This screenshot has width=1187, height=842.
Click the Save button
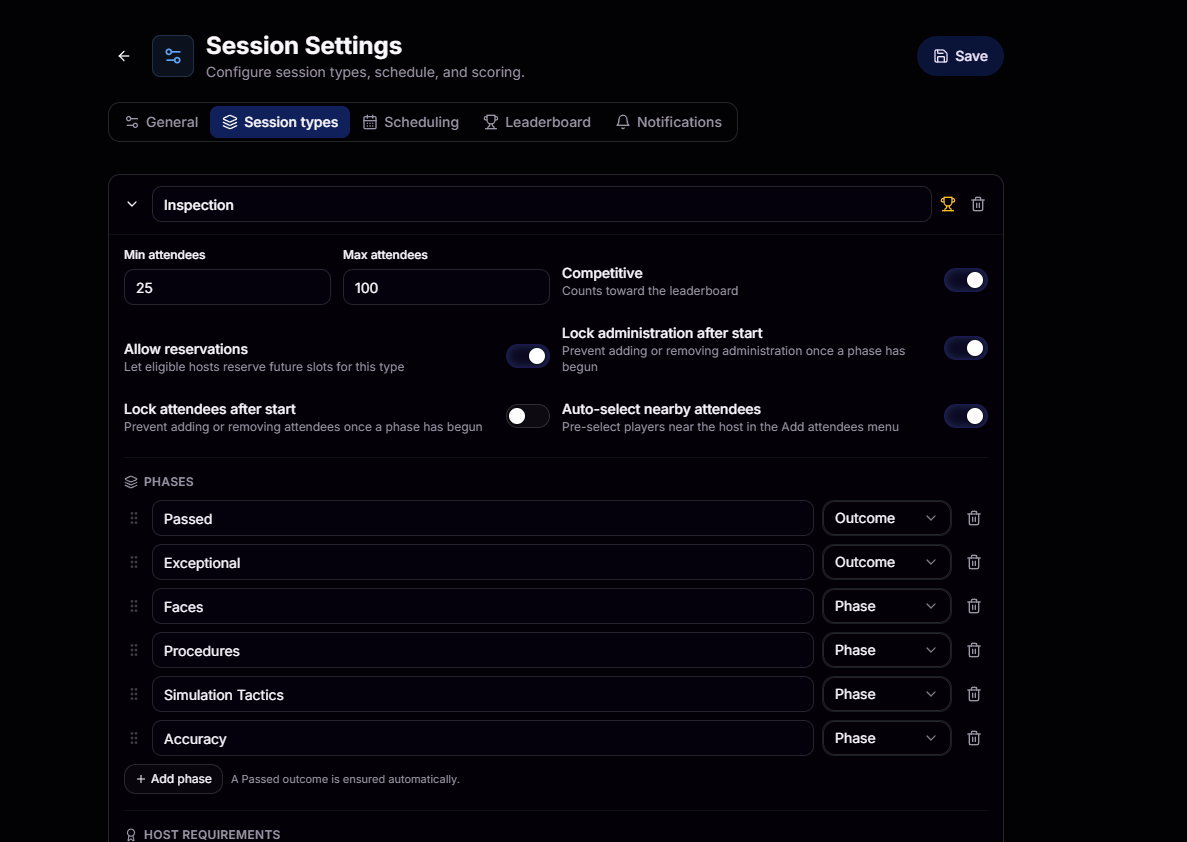tap(960, 56)
